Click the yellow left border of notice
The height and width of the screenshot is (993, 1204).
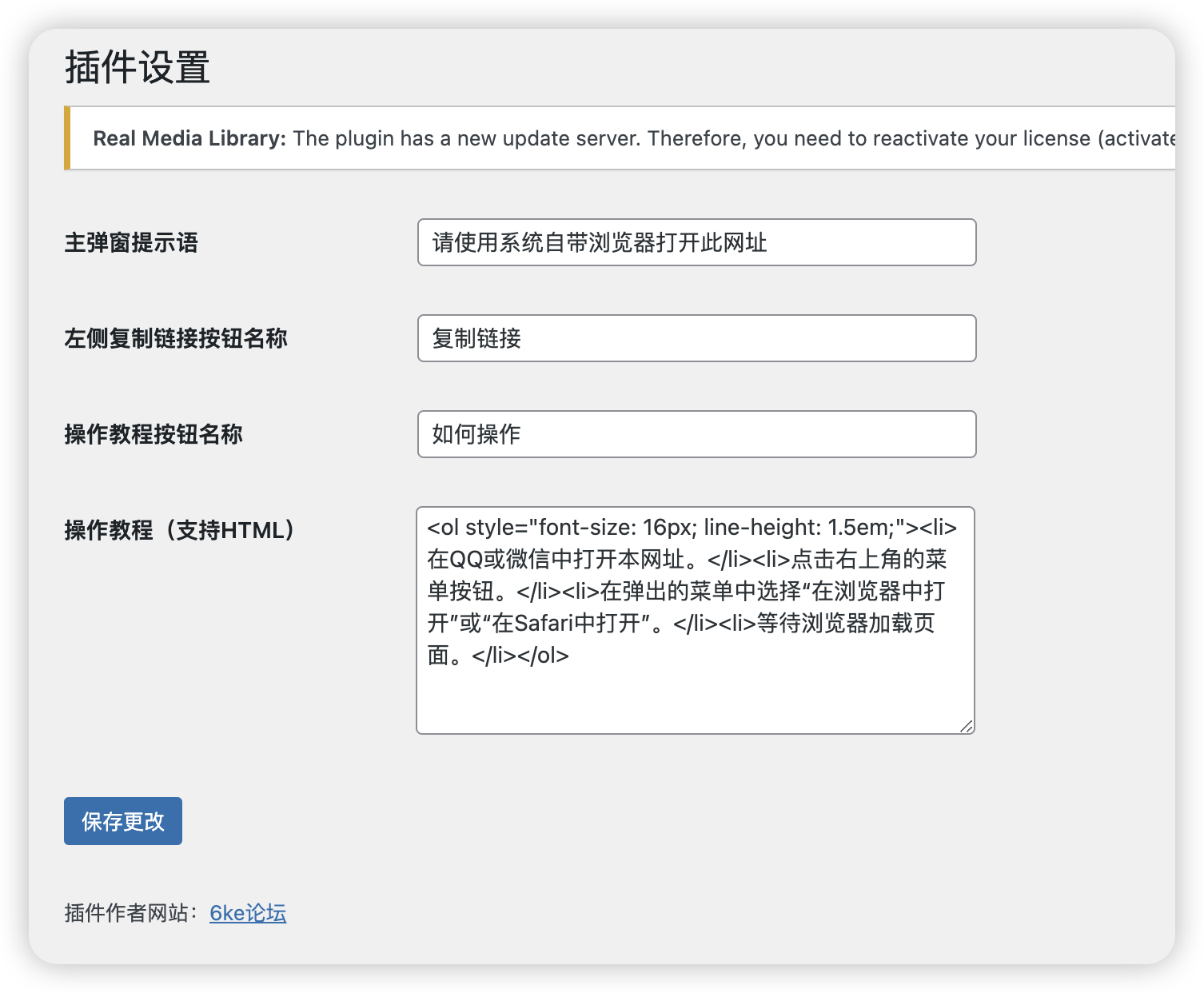tap(67, 138)
